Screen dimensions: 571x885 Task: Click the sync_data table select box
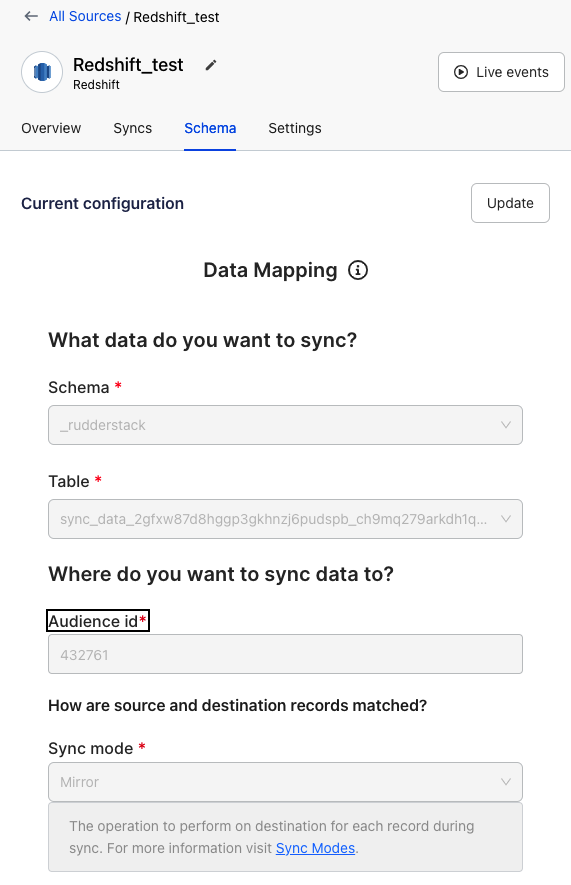click(x=286, y=519)
